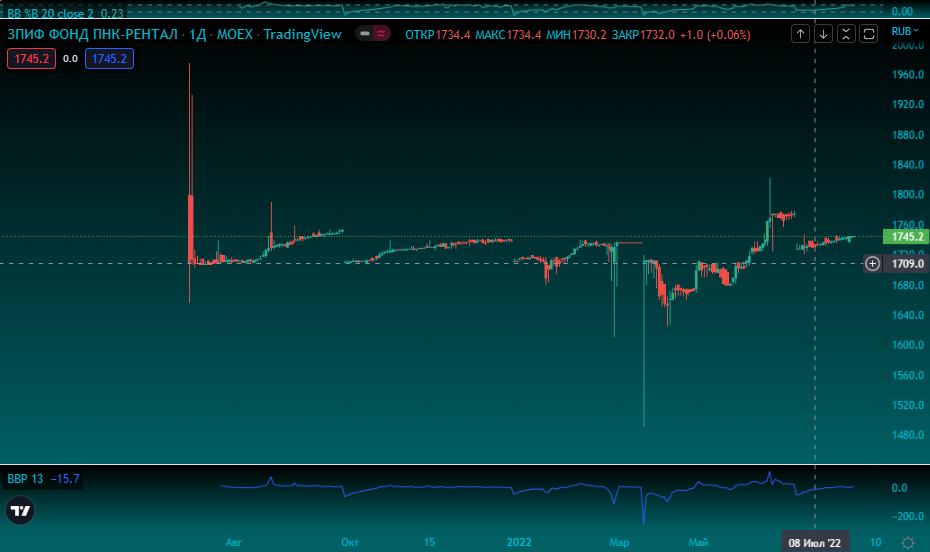This screenshot has width=930, height=552.
Task: Move pane down with the down-arrow icon
Action: (823, 34)
